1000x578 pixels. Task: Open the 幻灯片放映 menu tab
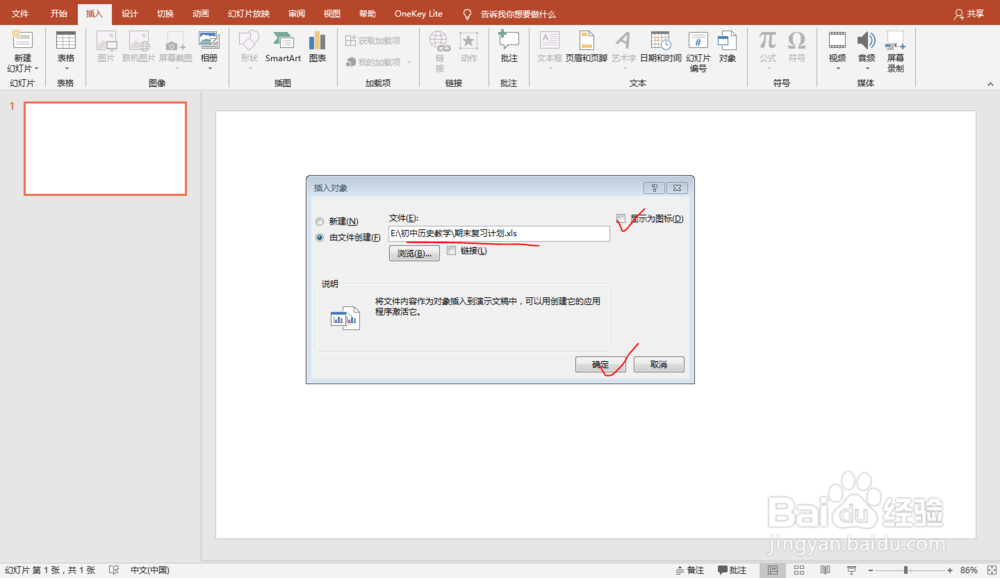coord(248,14)
